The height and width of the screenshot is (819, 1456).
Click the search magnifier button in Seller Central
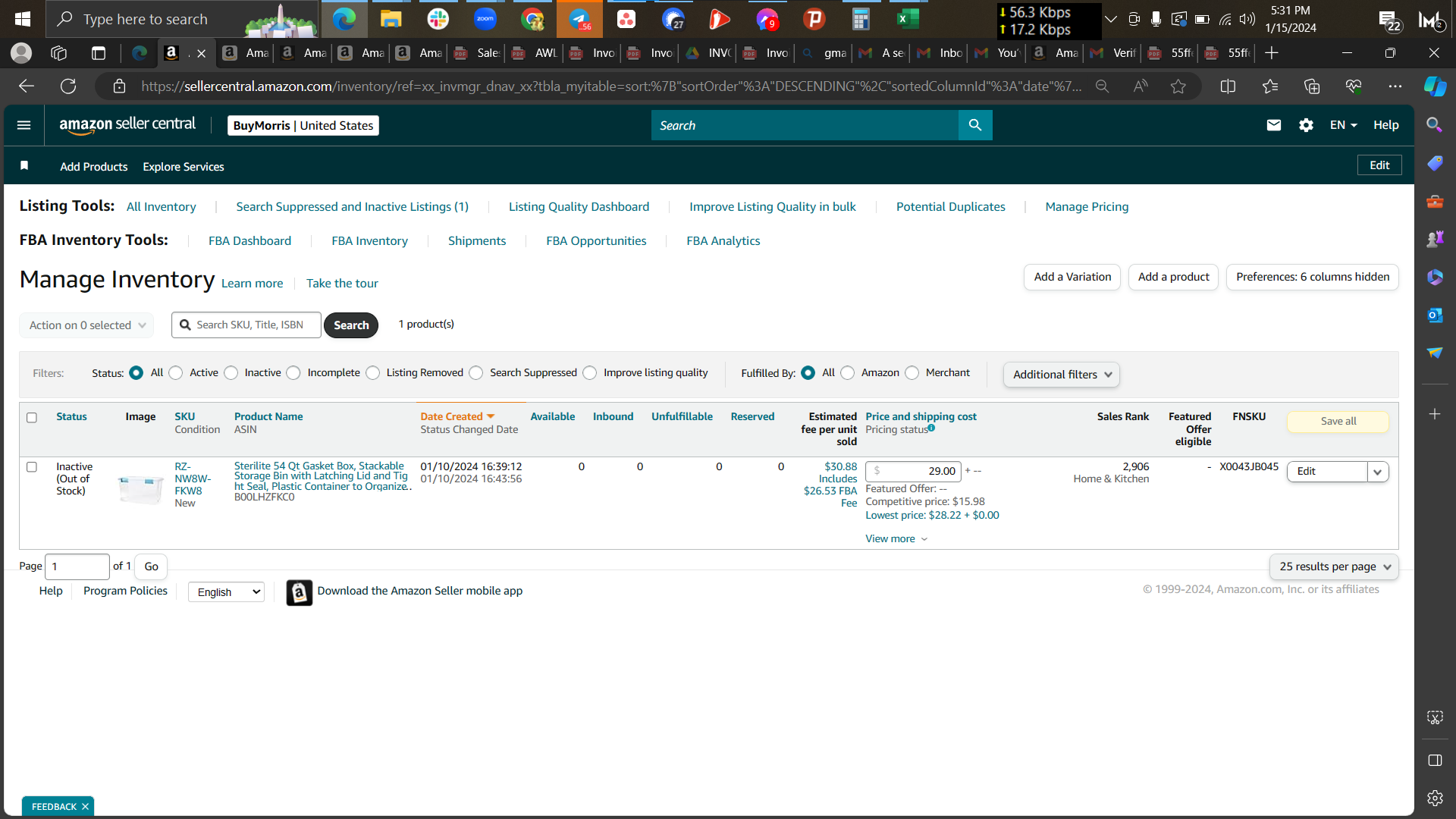975,125
